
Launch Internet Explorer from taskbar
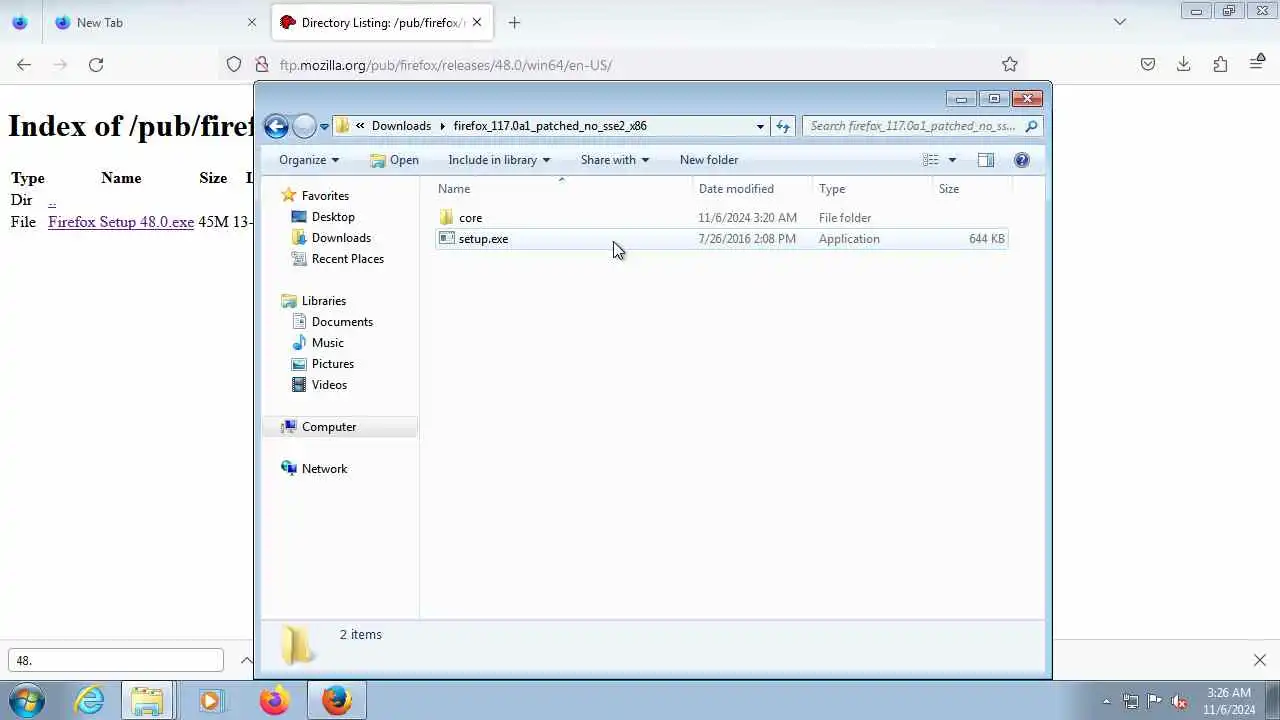point(90,701)
